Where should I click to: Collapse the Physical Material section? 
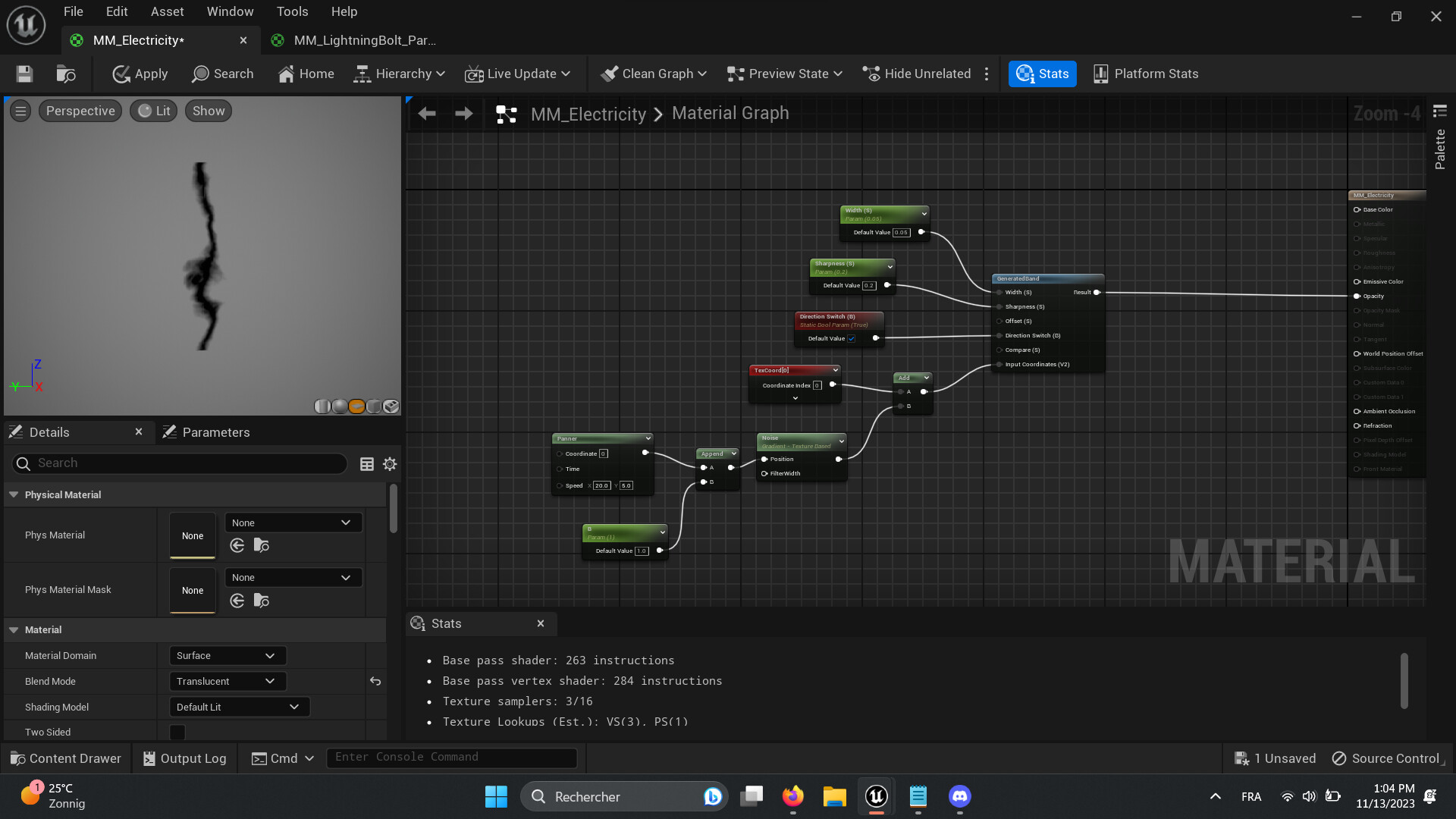pyautogui.click(x=14, y=494)
